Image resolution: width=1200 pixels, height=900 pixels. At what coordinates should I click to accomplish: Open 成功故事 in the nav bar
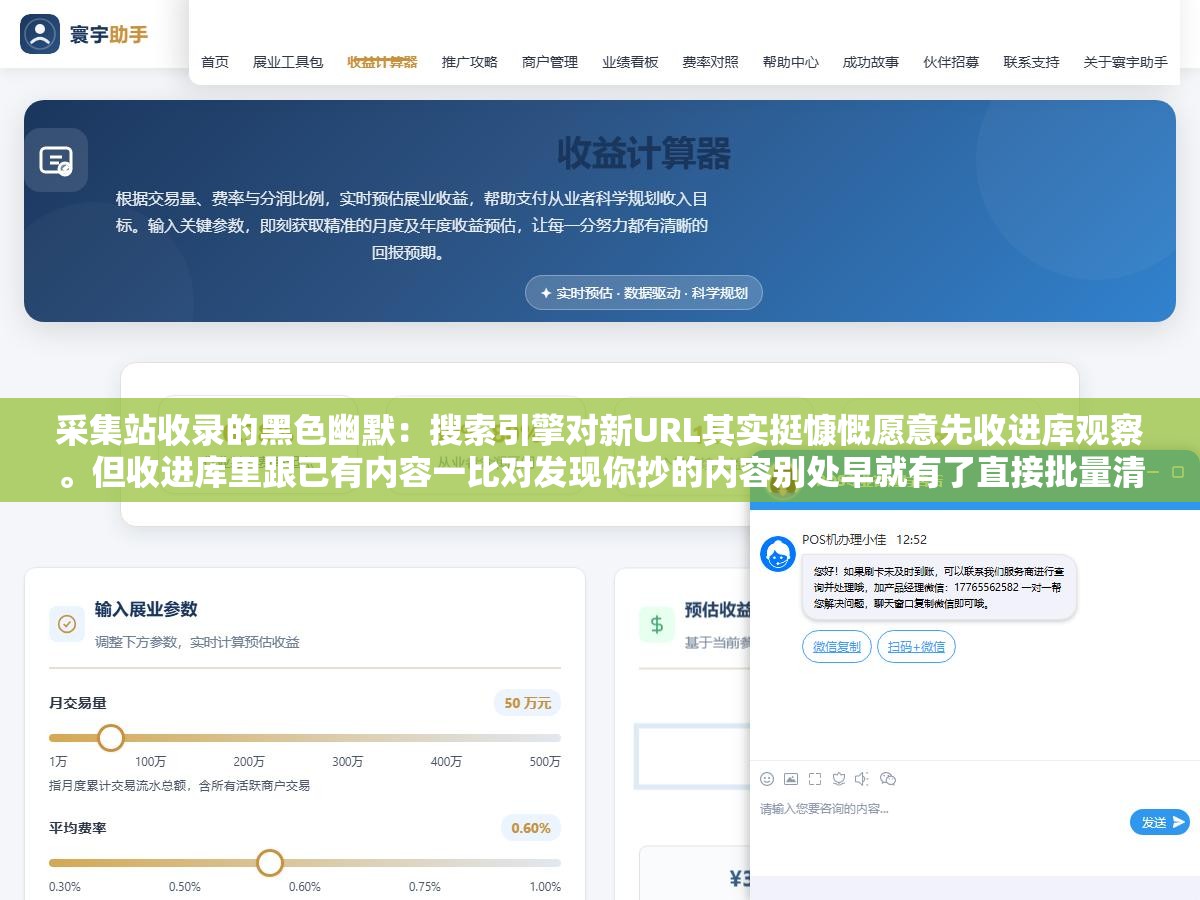(871, 62)
